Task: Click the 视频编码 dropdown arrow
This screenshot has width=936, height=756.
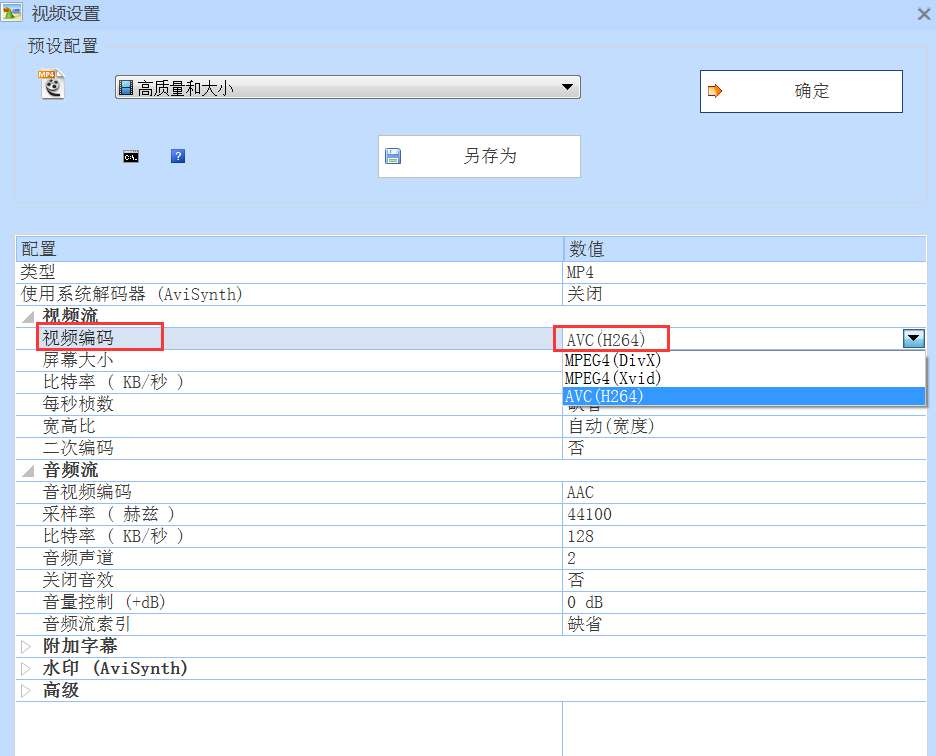Action: [913, 339]
